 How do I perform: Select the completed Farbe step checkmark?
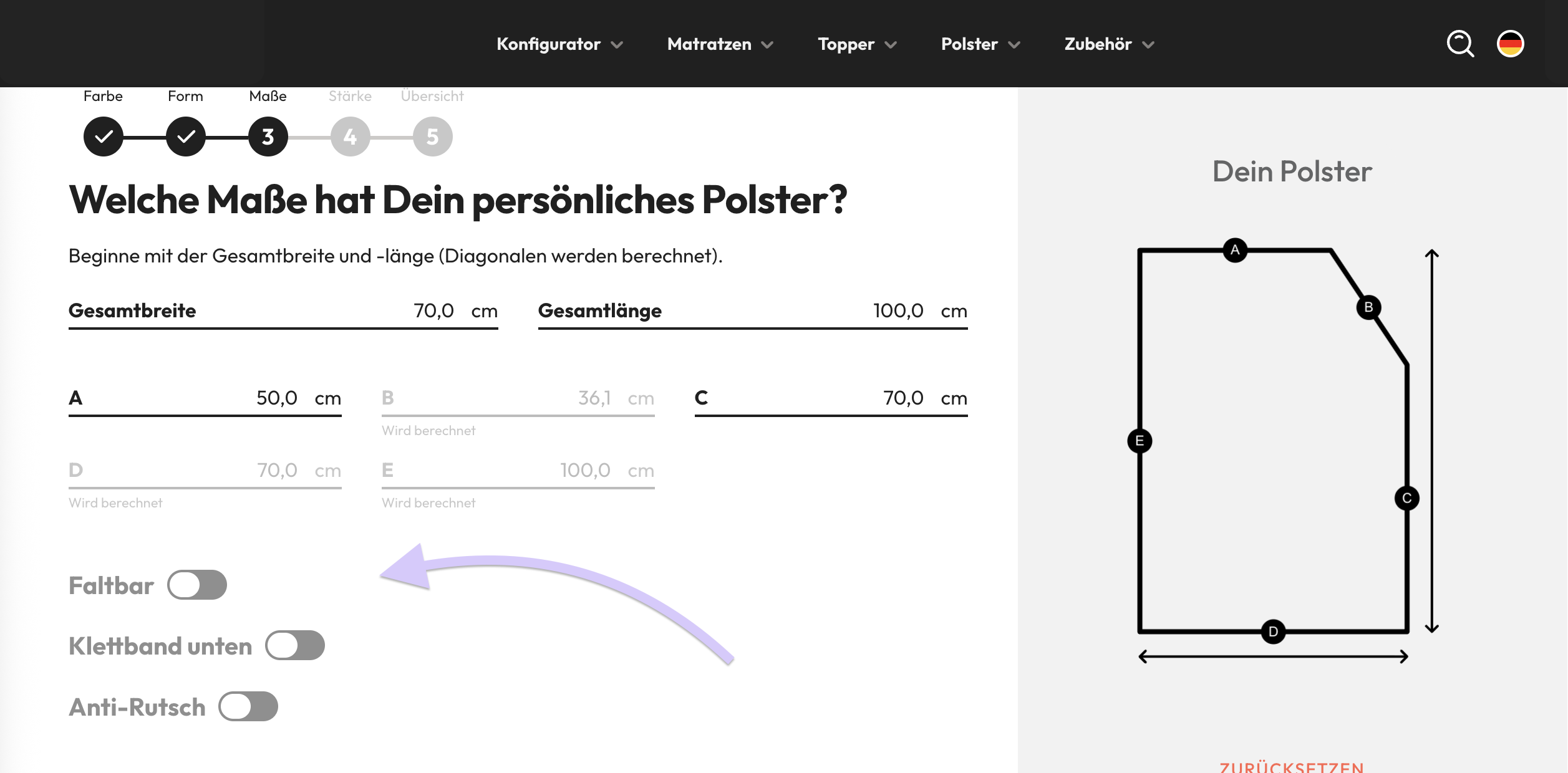click(104, 137)
